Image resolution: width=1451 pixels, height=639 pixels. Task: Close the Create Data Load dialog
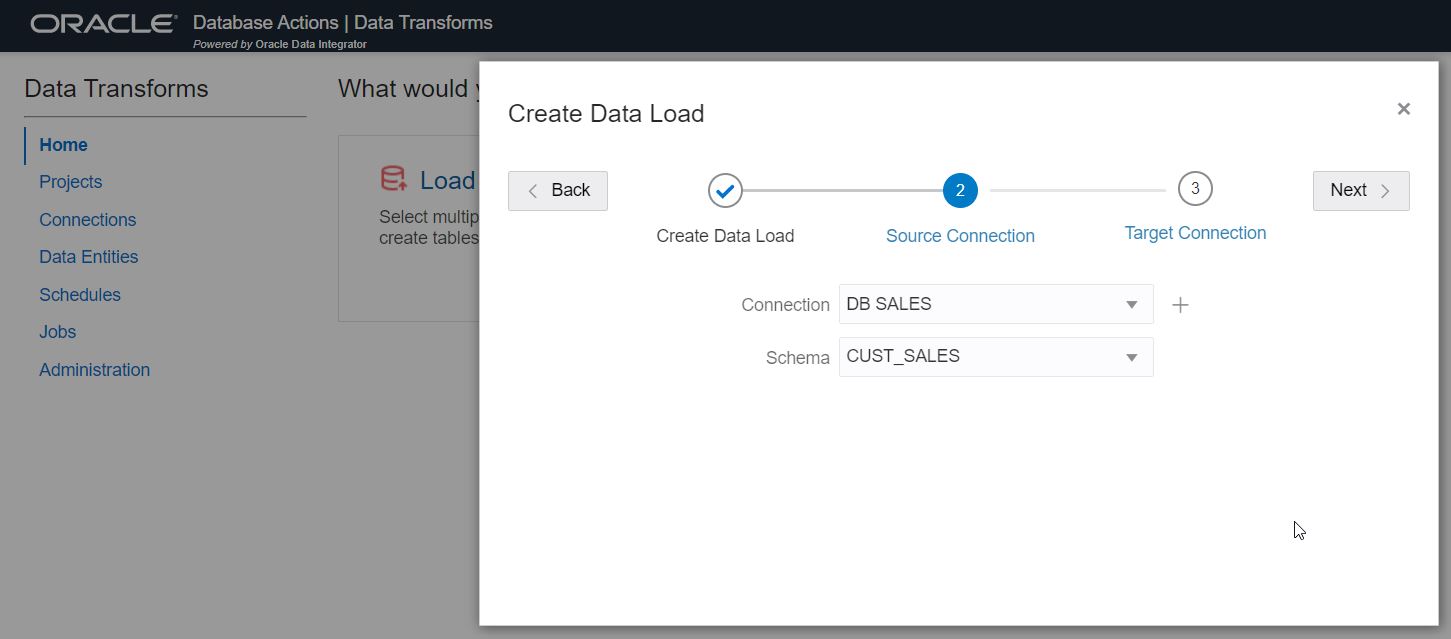1403,109
